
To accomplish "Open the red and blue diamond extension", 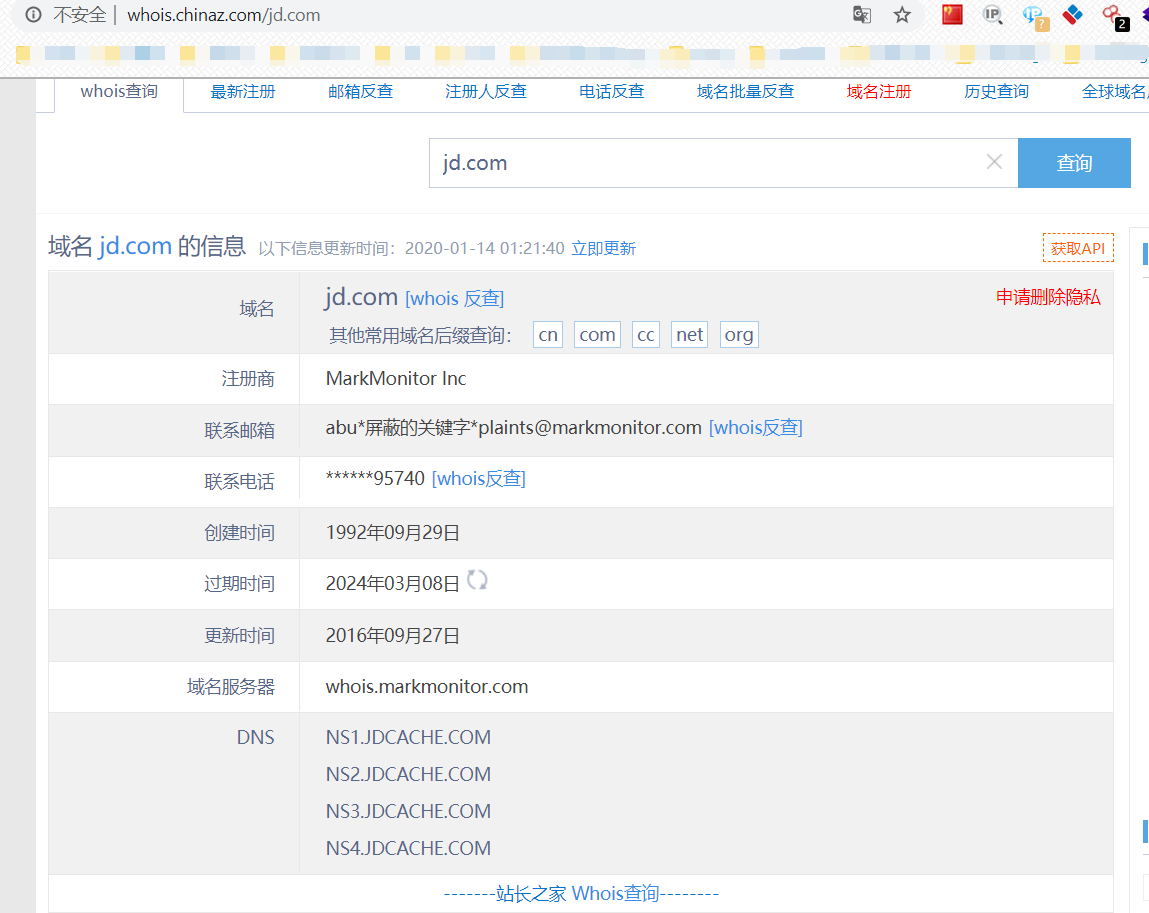I will (x=1073, y=15).
